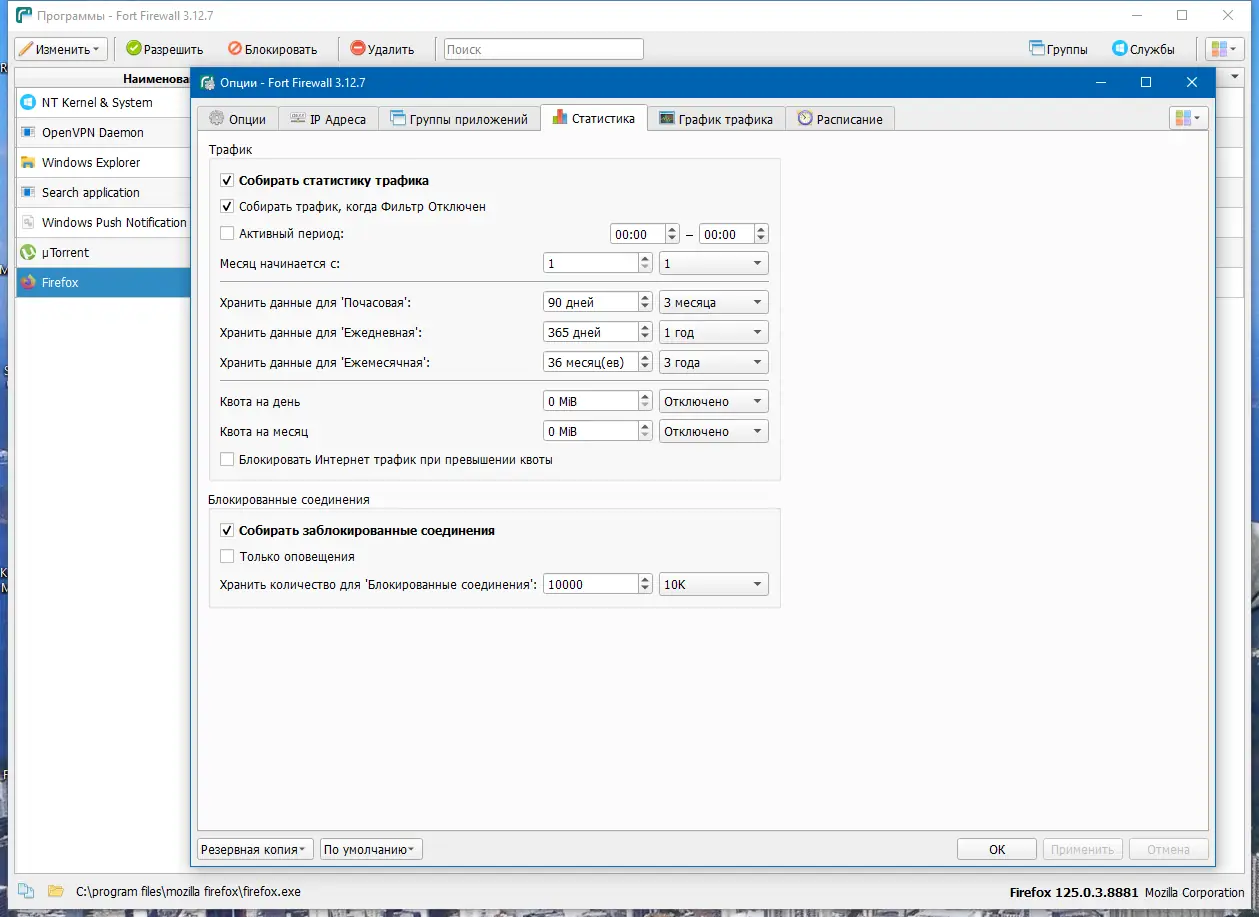Click the OK button

click(997, 849)
